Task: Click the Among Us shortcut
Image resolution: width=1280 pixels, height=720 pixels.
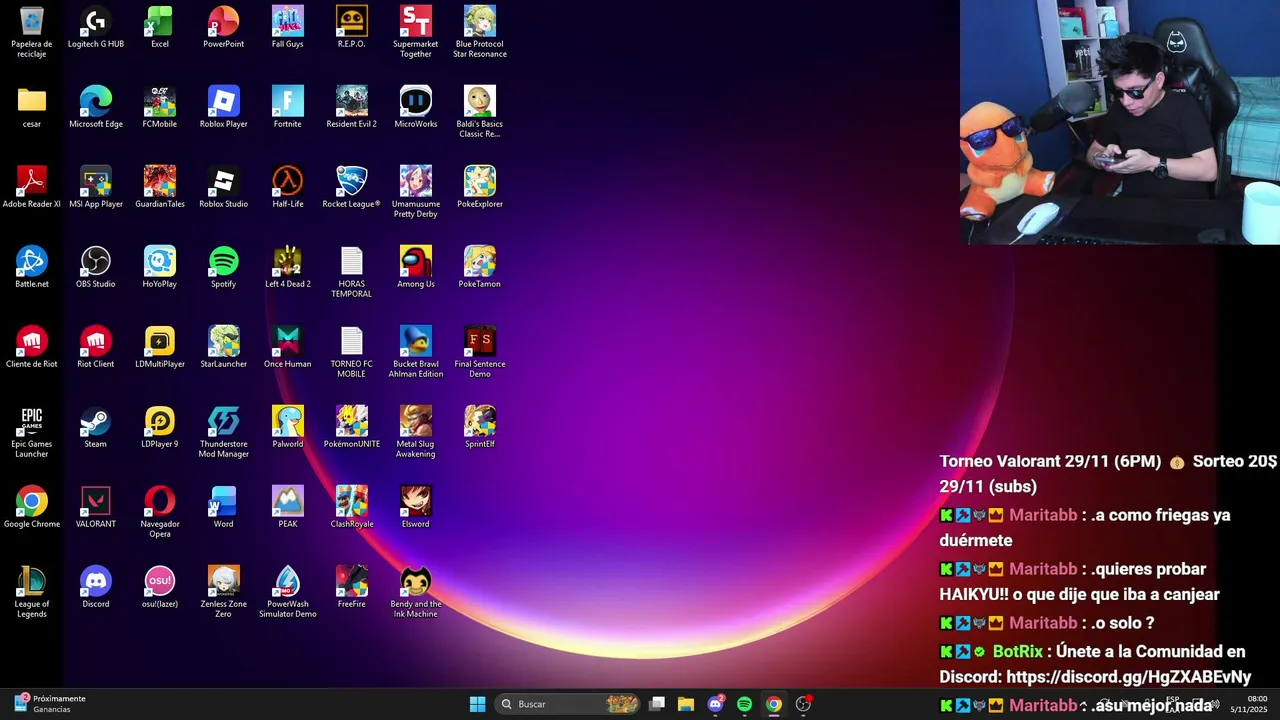Action: pos(416,267)
